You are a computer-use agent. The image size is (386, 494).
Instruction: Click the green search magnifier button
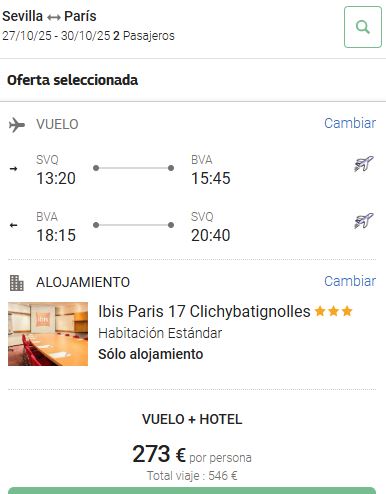click(363, 27)
